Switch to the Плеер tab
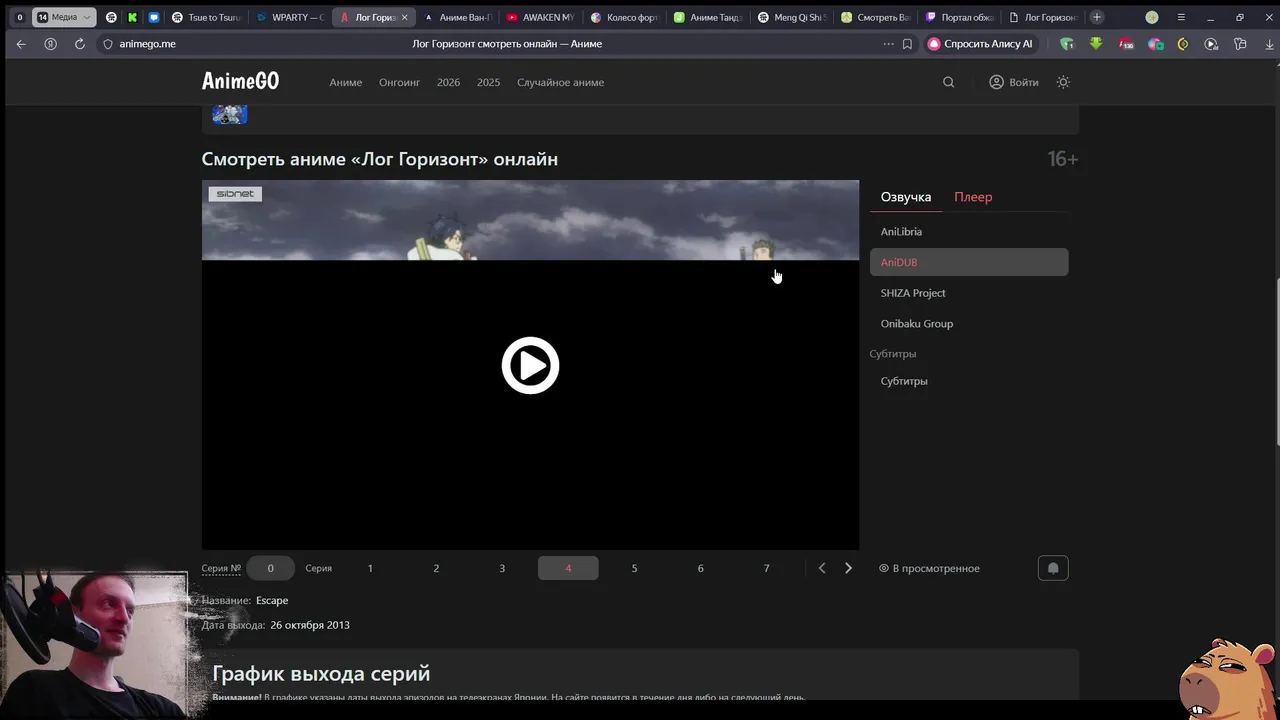The image size is (1280, 720). pos(973,197)
